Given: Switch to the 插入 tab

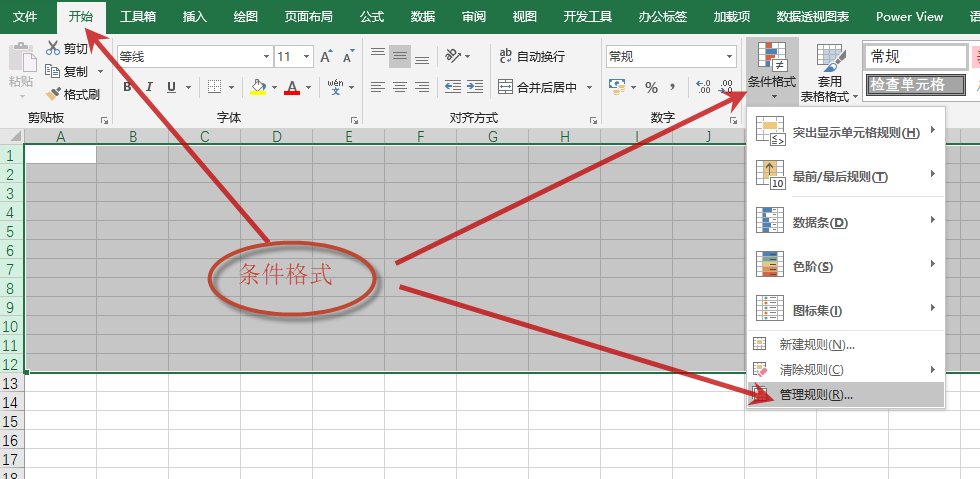Looking at the screenshot, I should point(194,16).
